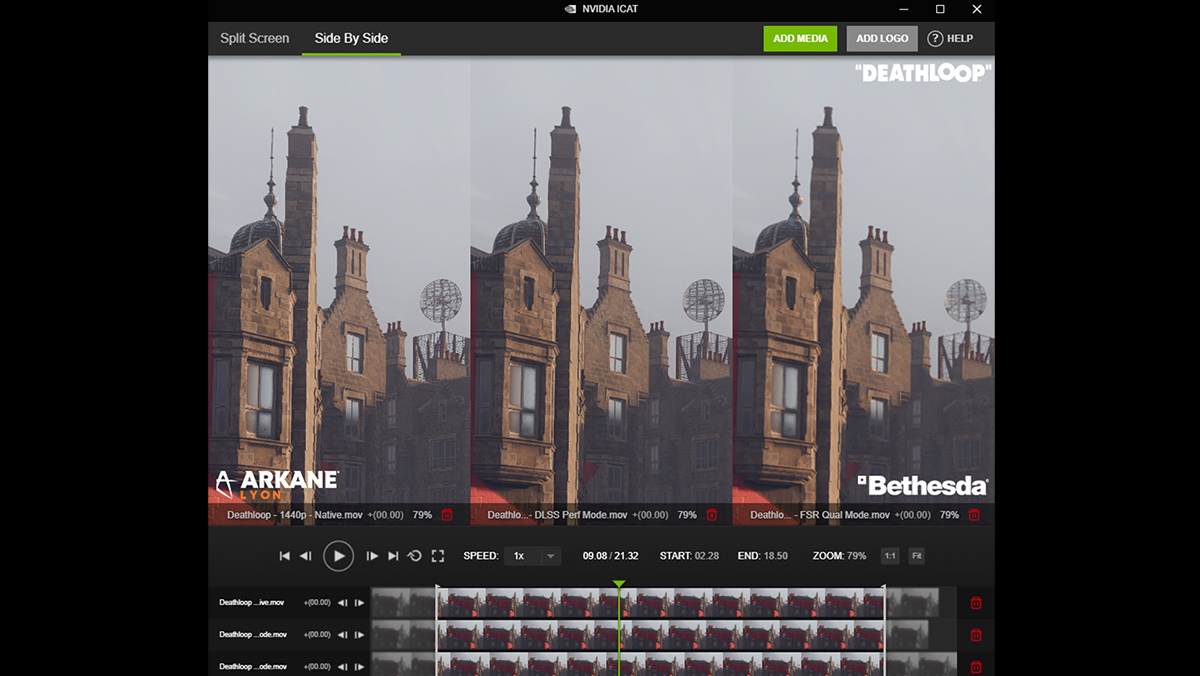The image size is (1200, 676).
Task: Click ADD MEDIA to import a video
Action: click(800, 38)
